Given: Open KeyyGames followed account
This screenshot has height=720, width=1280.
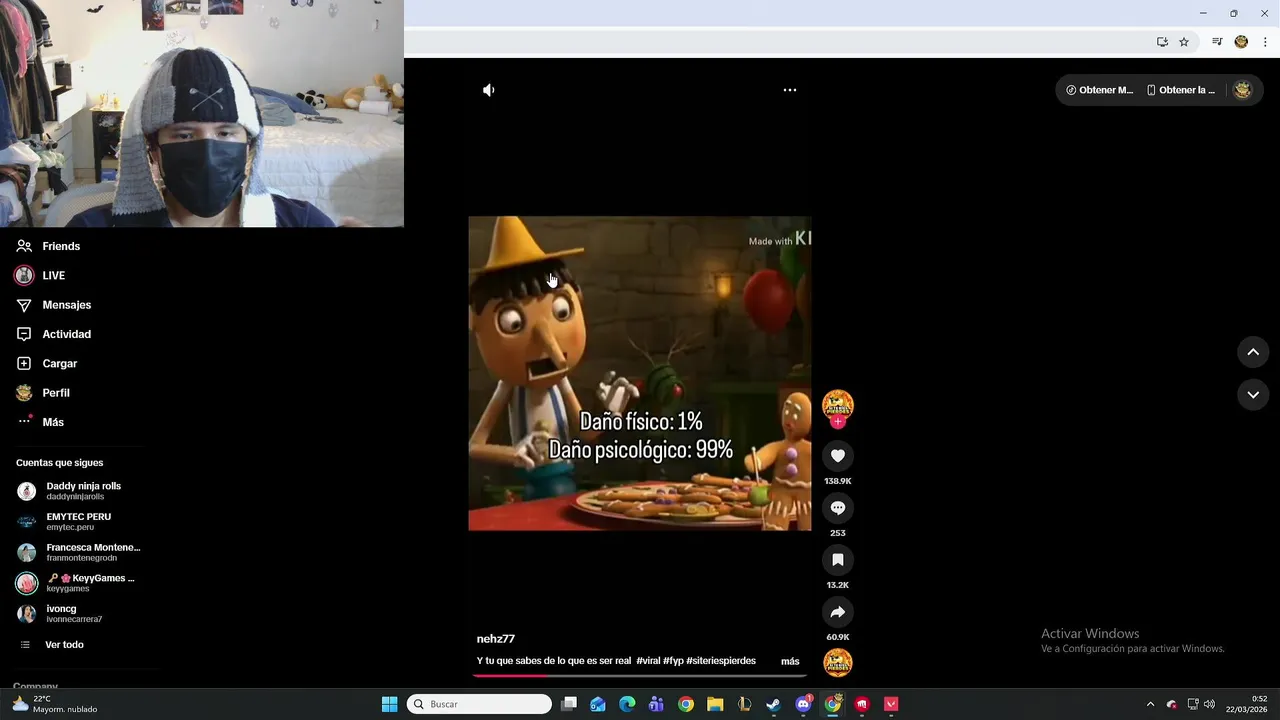Looking at the screenshot, I should coord(80,583).
